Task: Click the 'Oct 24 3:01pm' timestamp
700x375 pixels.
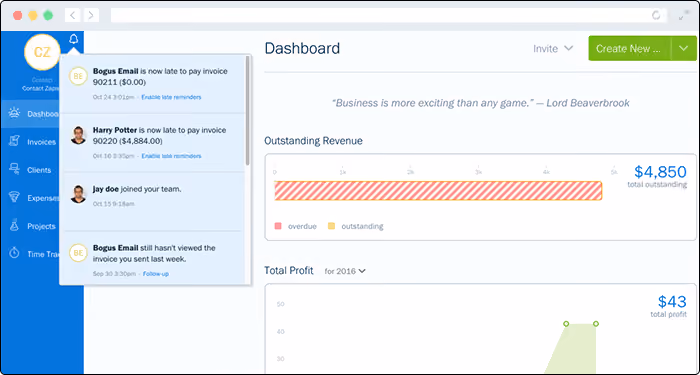Action: (113, 97)
